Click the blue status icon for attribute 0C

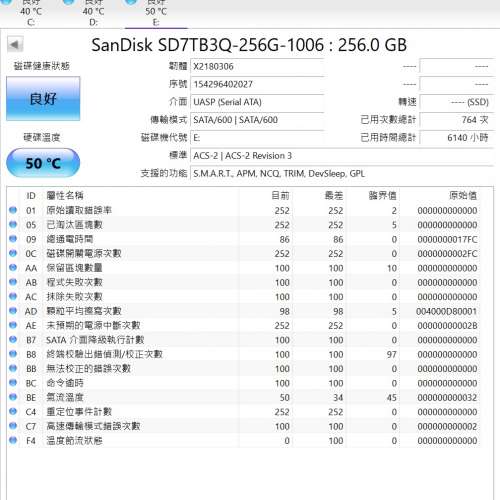(13, 253)
